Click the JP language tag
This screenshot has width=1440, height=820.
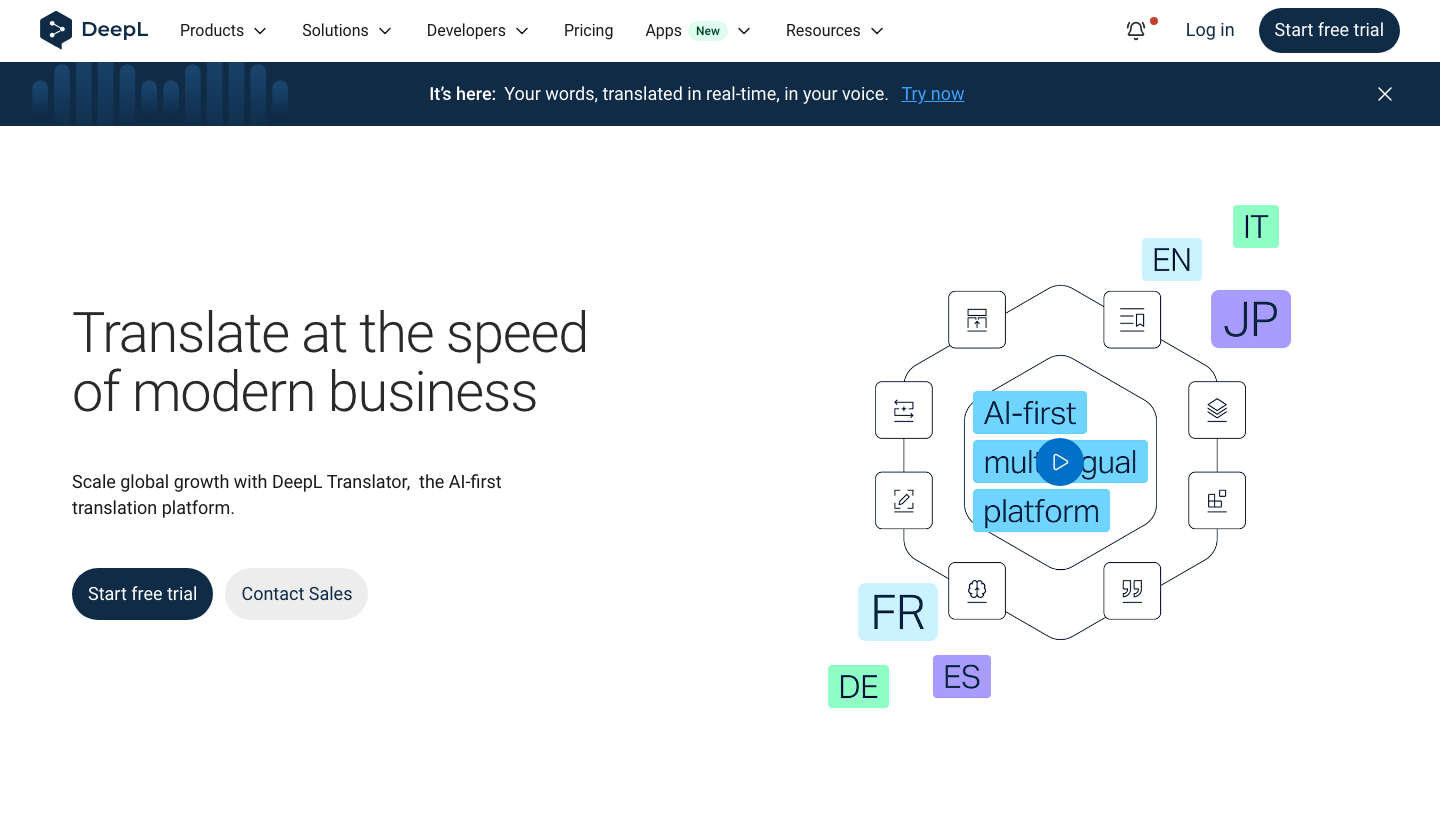[x=1251, y=319]
